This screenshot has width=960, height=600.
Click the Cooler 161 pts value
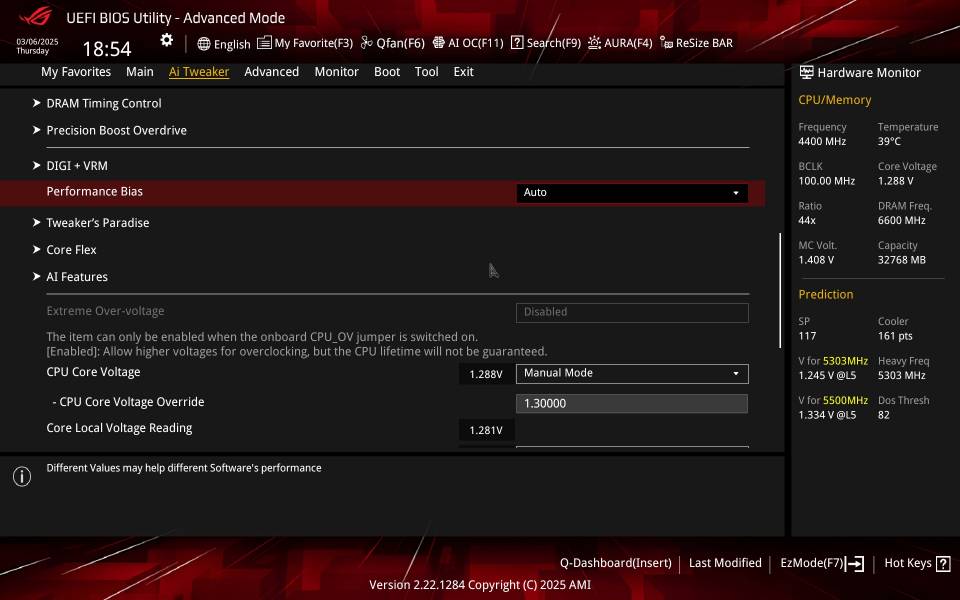(895, 336)
